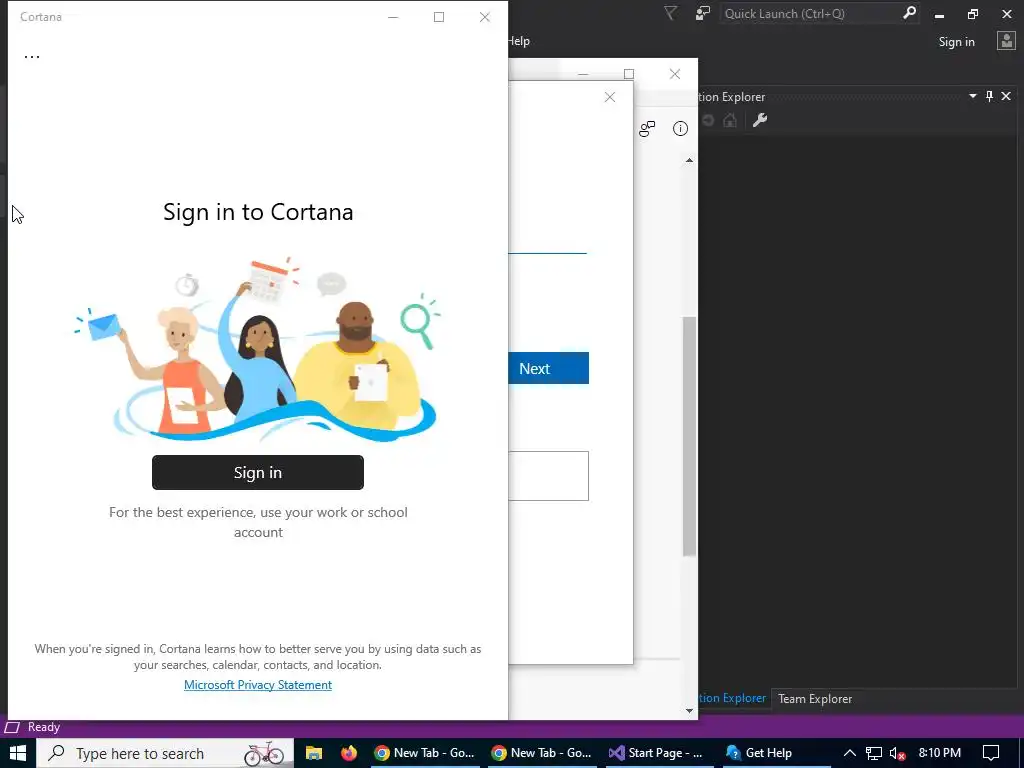1024x768 pixels.
Task: Close the Visual Studio window
Action: click(1007, 14)
